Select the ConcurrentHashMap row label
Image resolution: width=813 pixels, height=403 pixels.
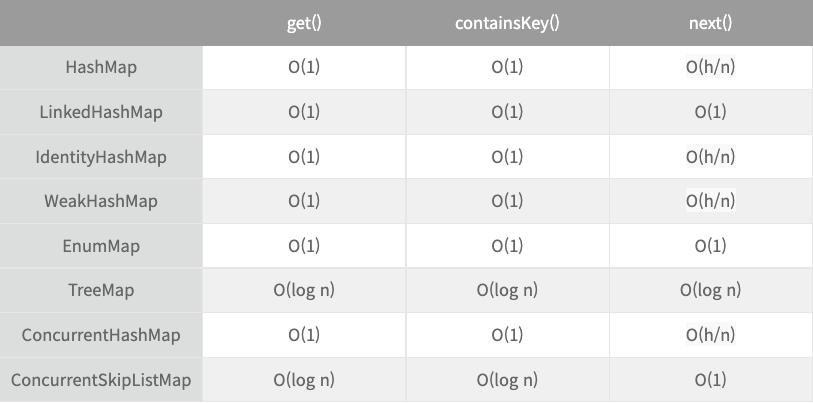(101, 335)
